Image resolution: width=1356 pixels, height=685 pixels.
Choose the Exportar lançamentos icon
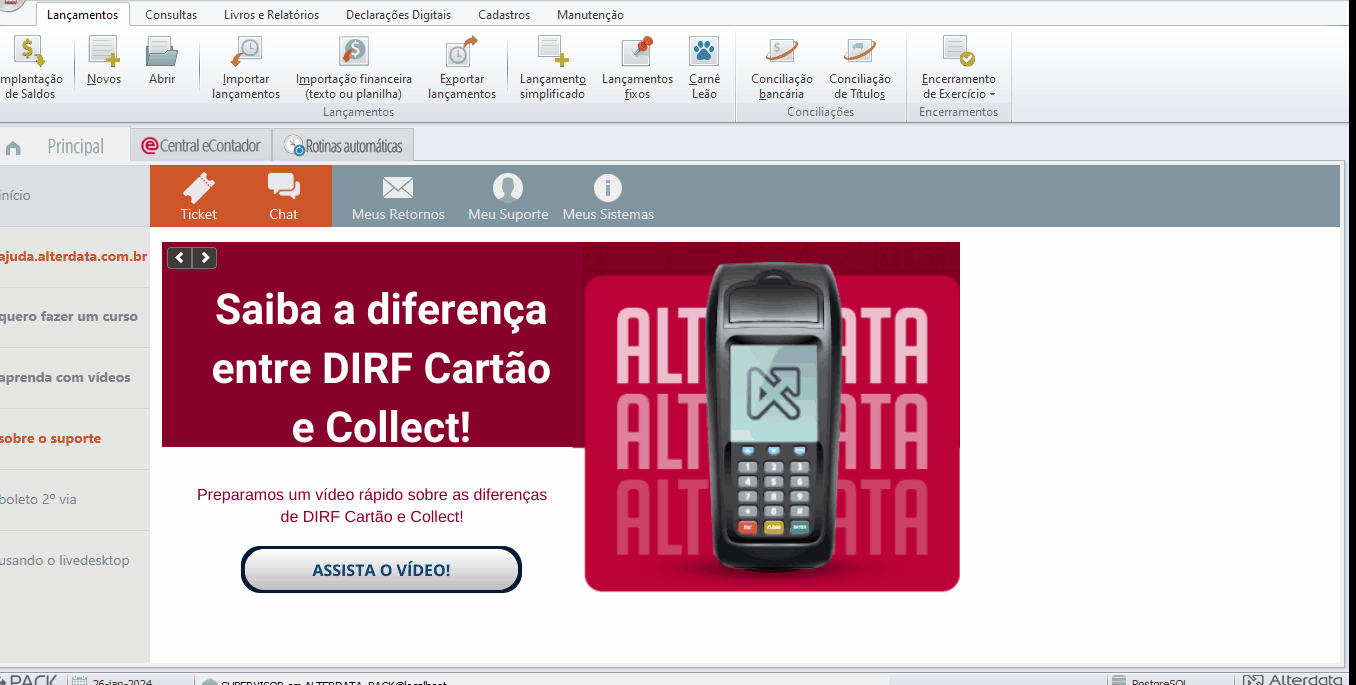462,67
